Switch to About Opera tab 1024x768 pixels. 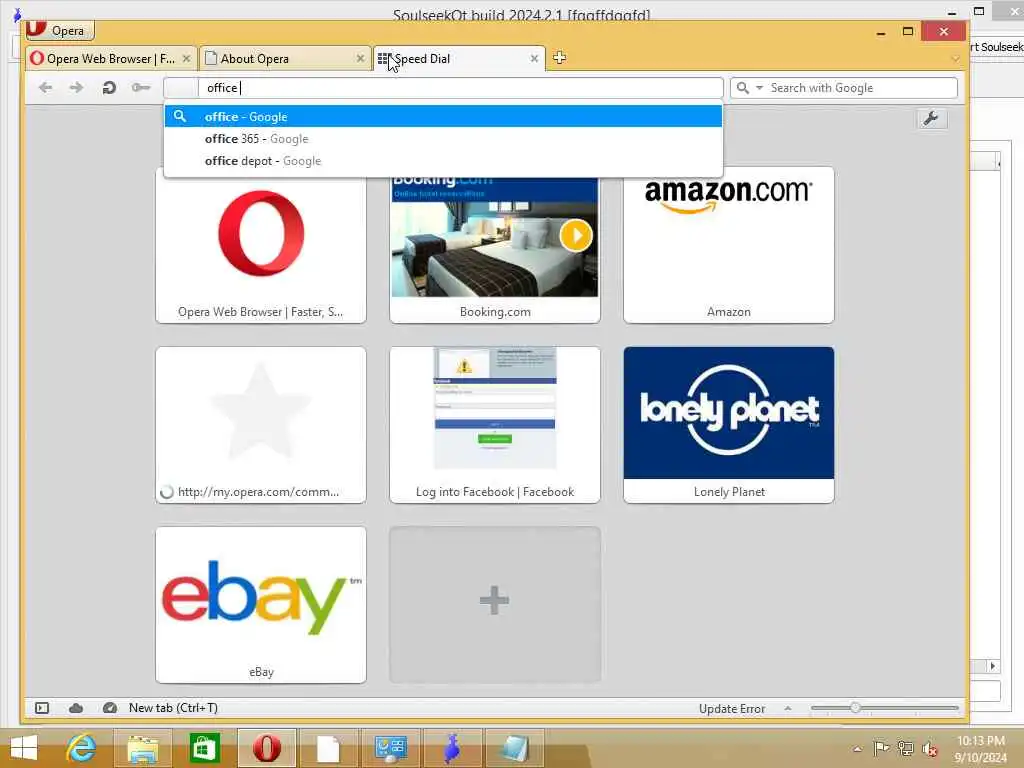(x=284, y=59)
